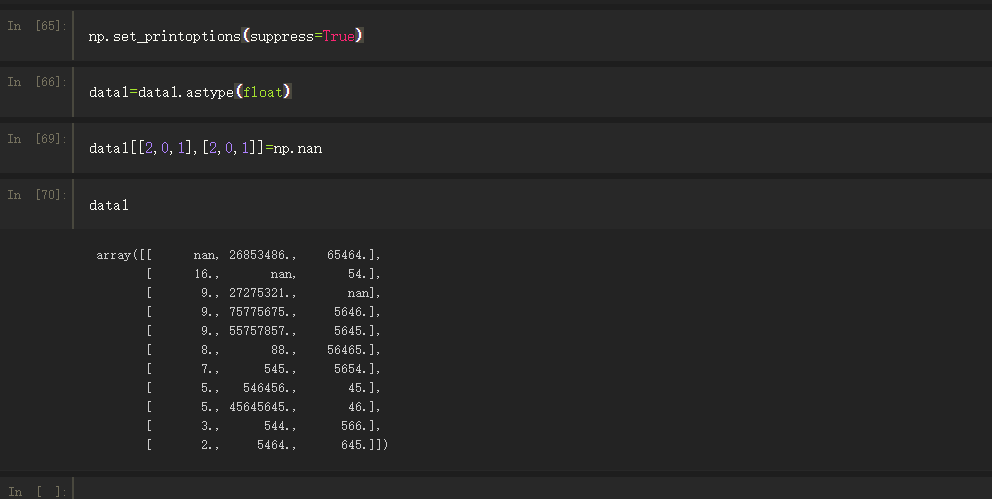Image resolution: width=992 pixels, height=499 pixels.
Task: Click the 546456. value in the output
Action: pyautogui.click(x=270, y=387)
